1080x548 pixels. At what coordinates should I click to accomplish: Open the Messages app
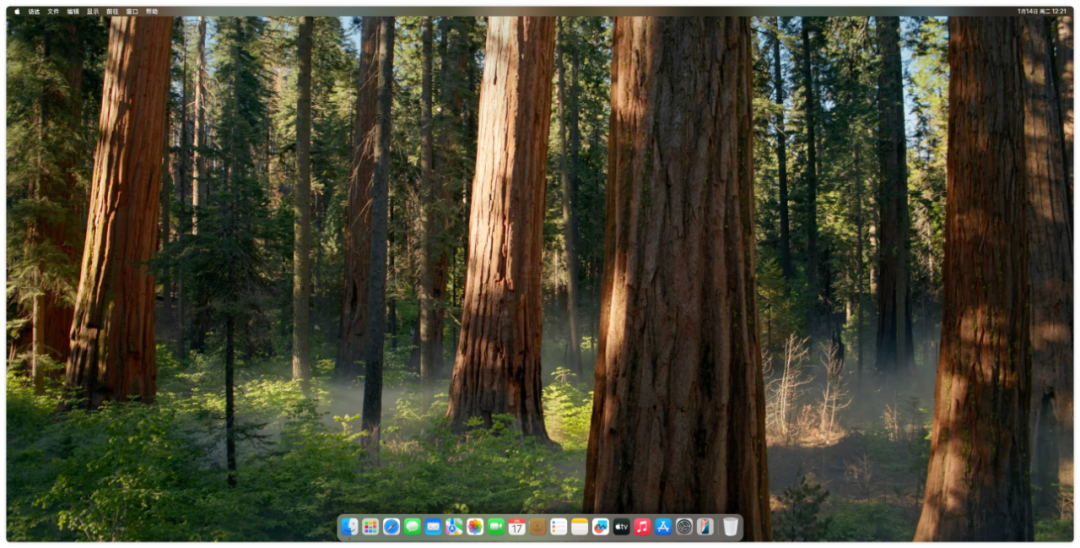point(412,526)
